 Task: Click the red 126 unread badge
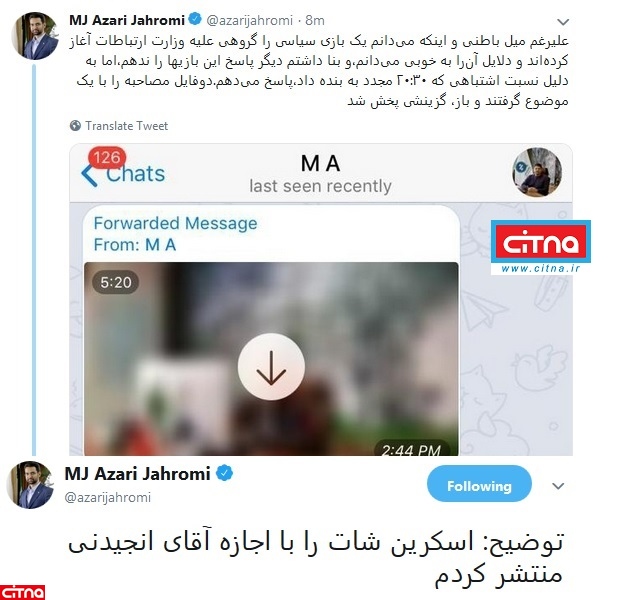coord(107,158)
